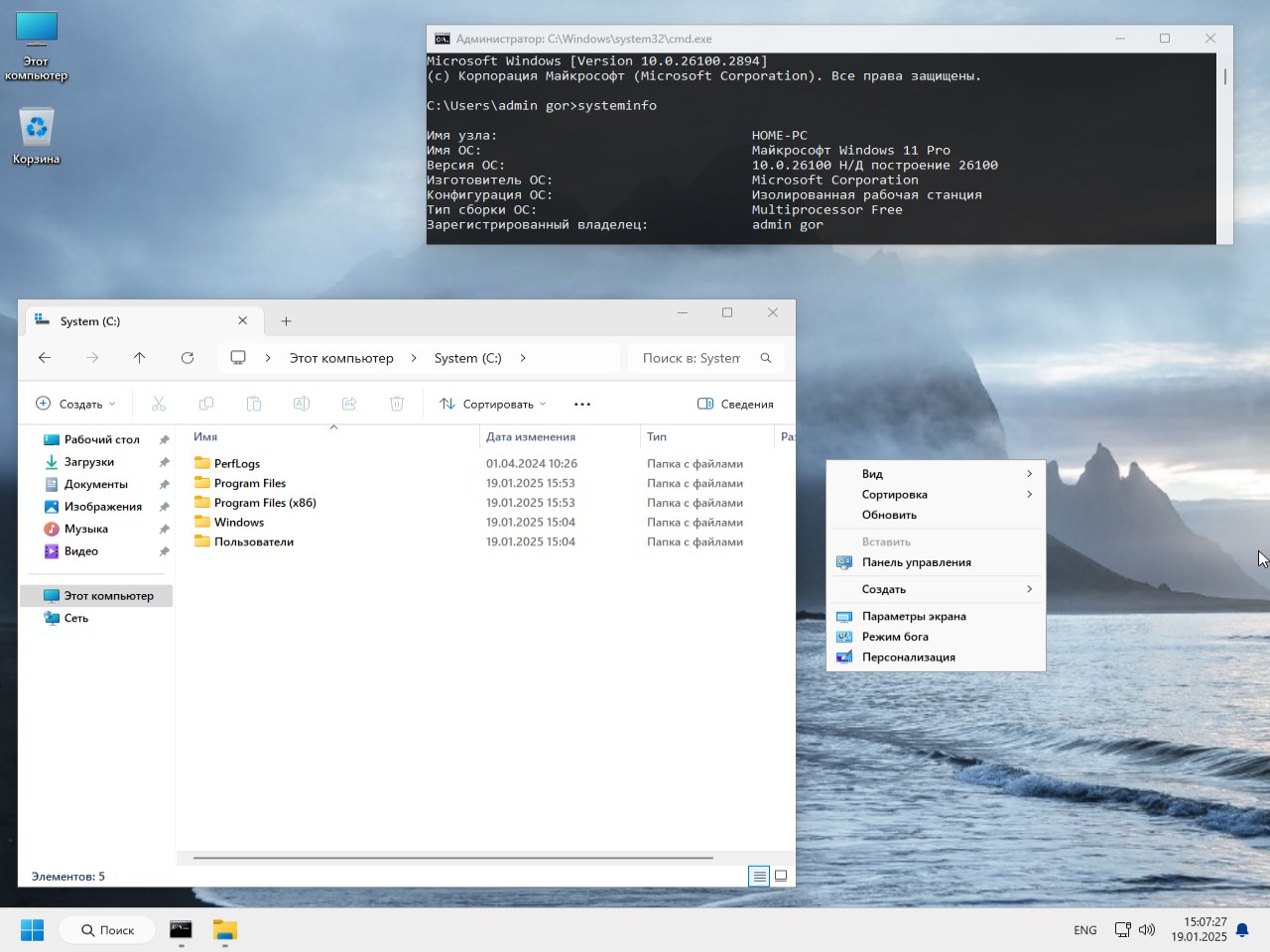The height and width of the screenshot is (952, 1270).
Task: Unpin Документы via its pin icon
Action: point(165,484)
